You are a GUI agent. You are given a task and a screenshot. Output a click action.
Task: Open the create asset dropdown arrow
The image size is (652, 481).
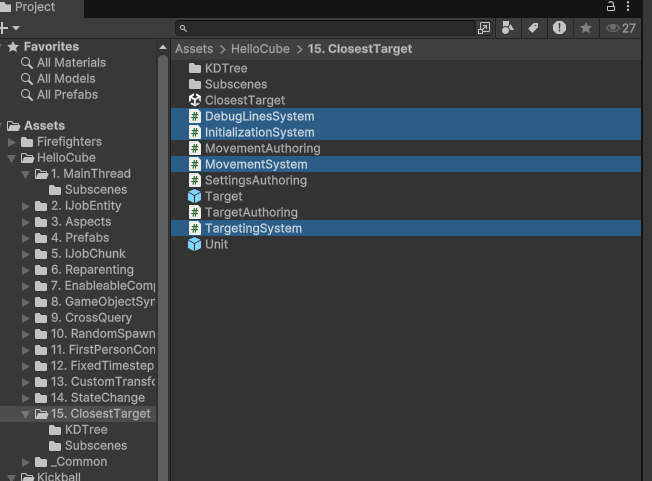click(x=16, y=28)
